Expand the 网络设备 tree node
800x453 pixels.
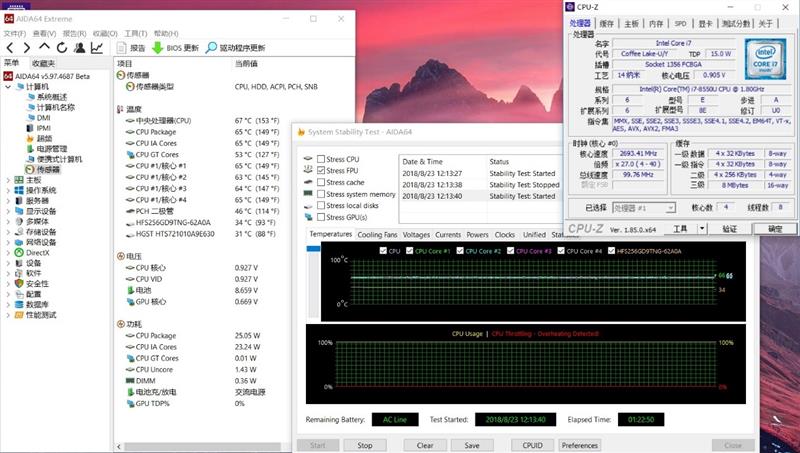pyautogui.click(x=8, y=242)
